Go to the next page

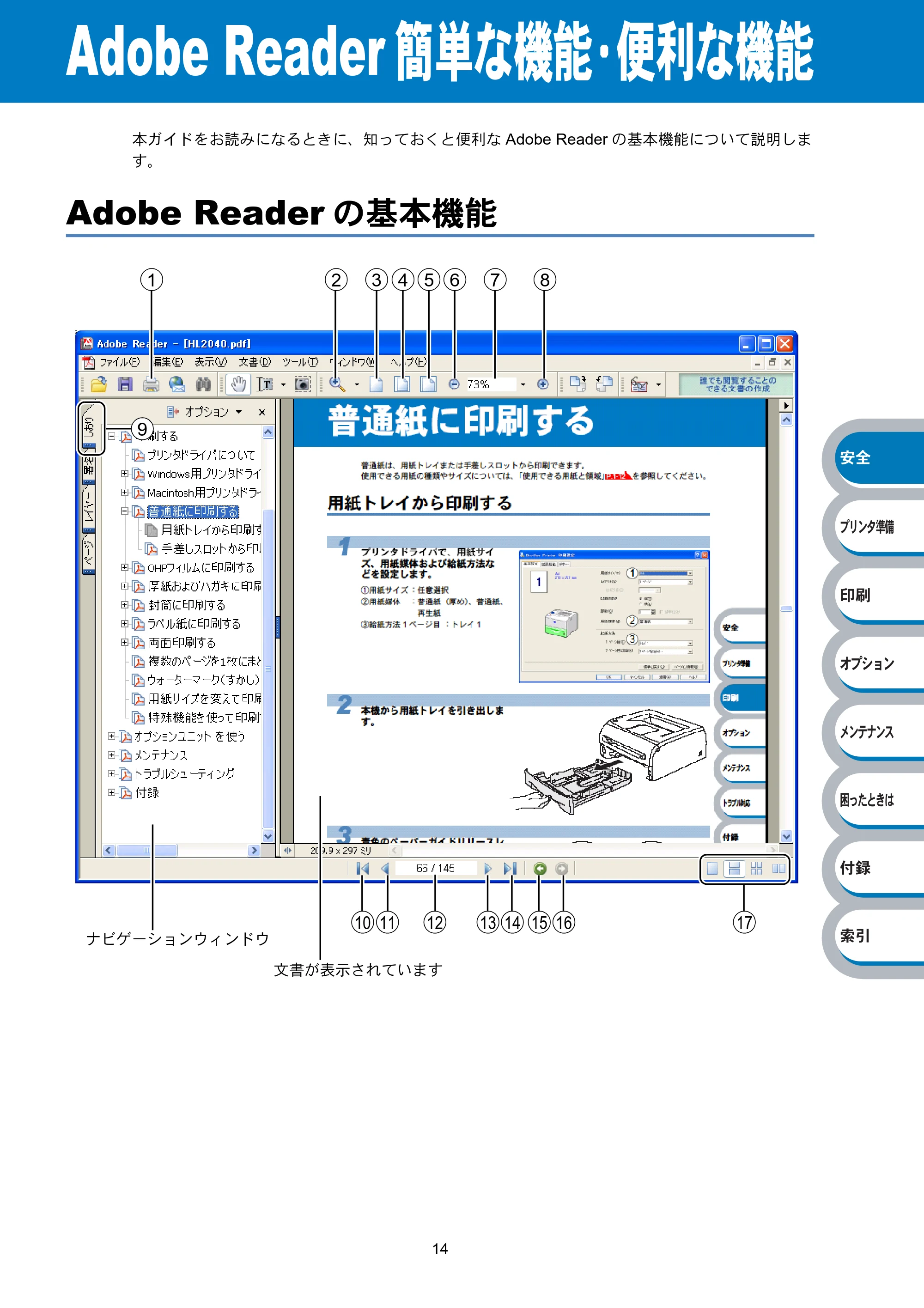pyautogui.click(x=487, y=868)
